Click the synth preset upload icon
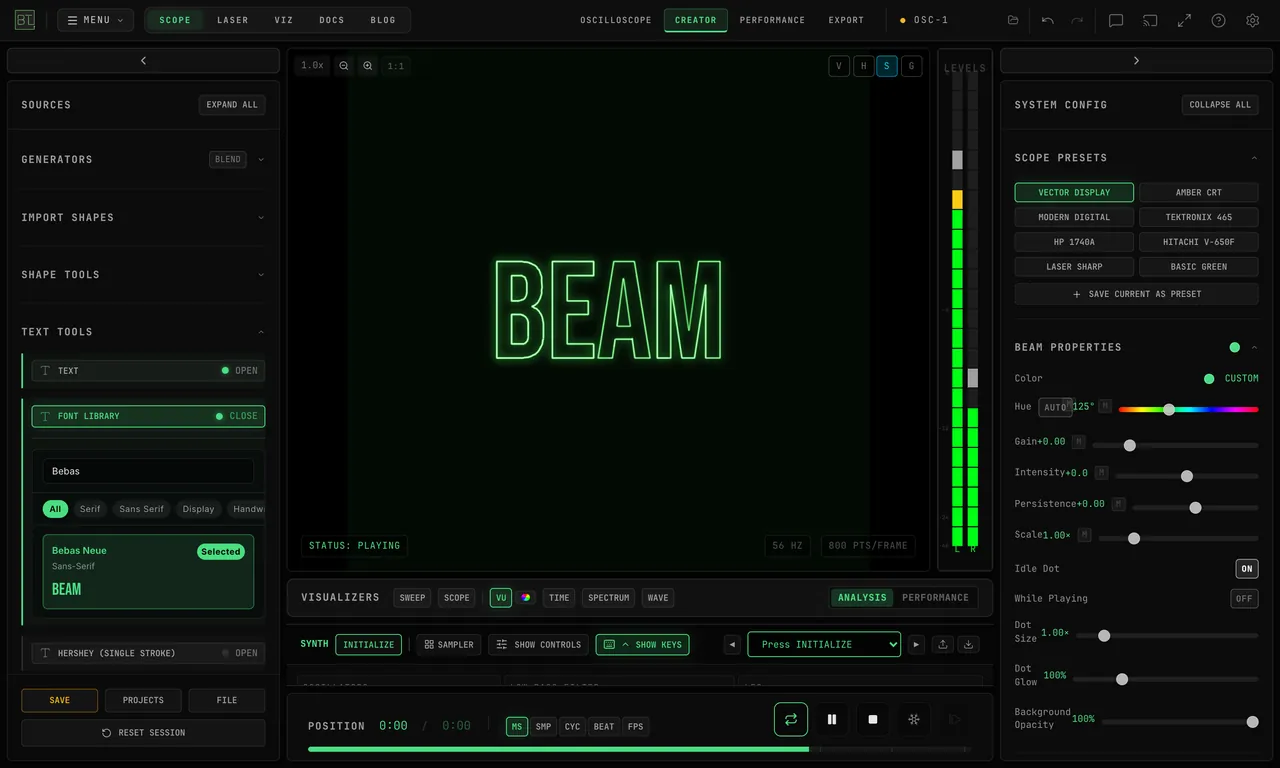This screenshot has width=1280, height=768. [x=943, y=645]
